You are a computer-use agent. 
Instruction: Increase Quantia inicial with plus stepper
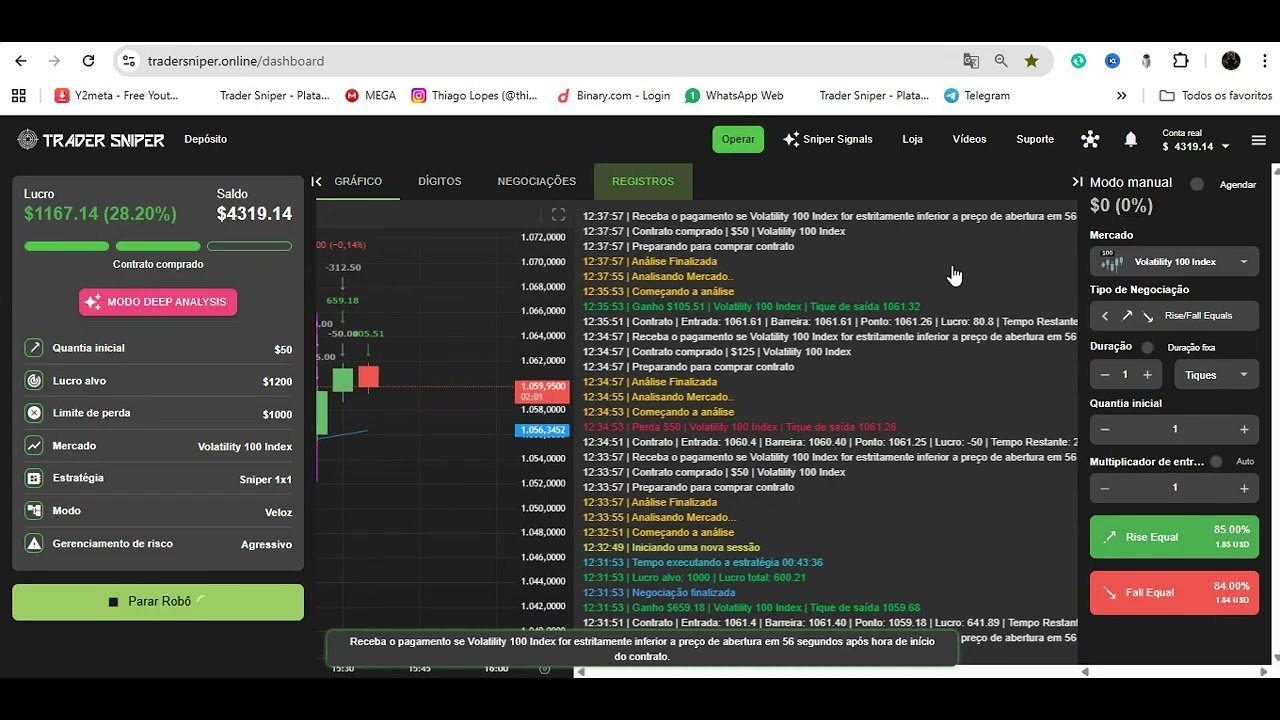click(1244, 429)
